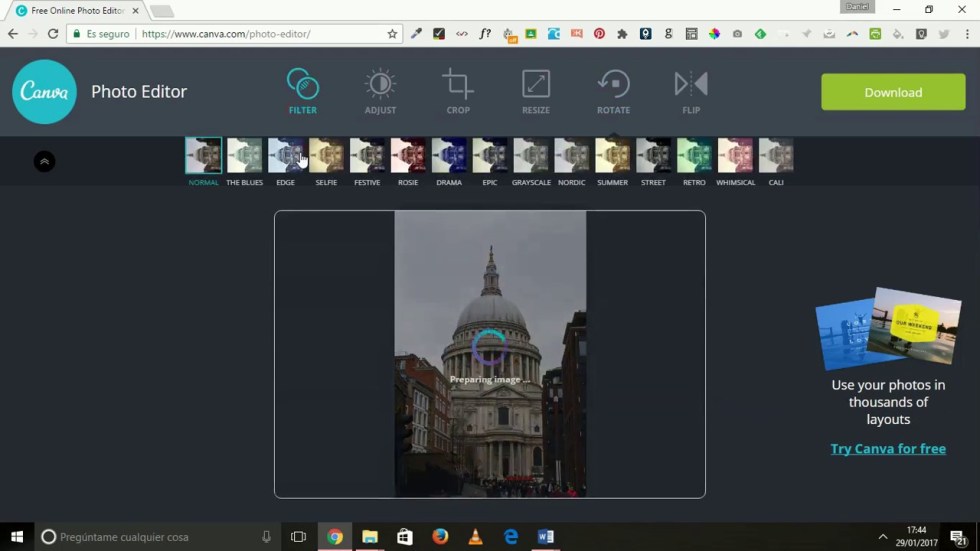Select the Filter tool icon

[302, 85]
